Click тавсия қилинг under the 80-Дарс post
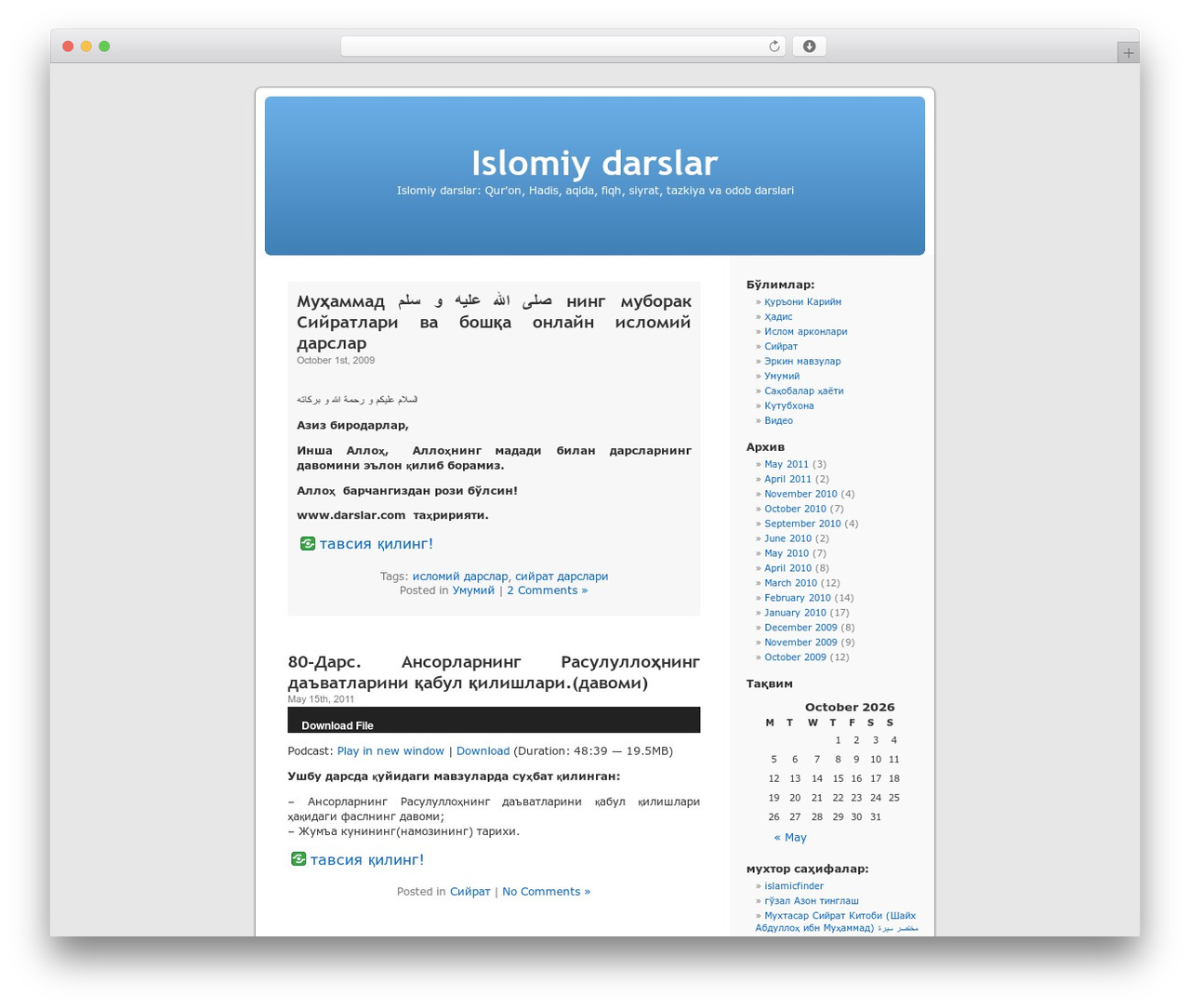Viewport: 1190px width, 1008px height. tap(366, 860)
